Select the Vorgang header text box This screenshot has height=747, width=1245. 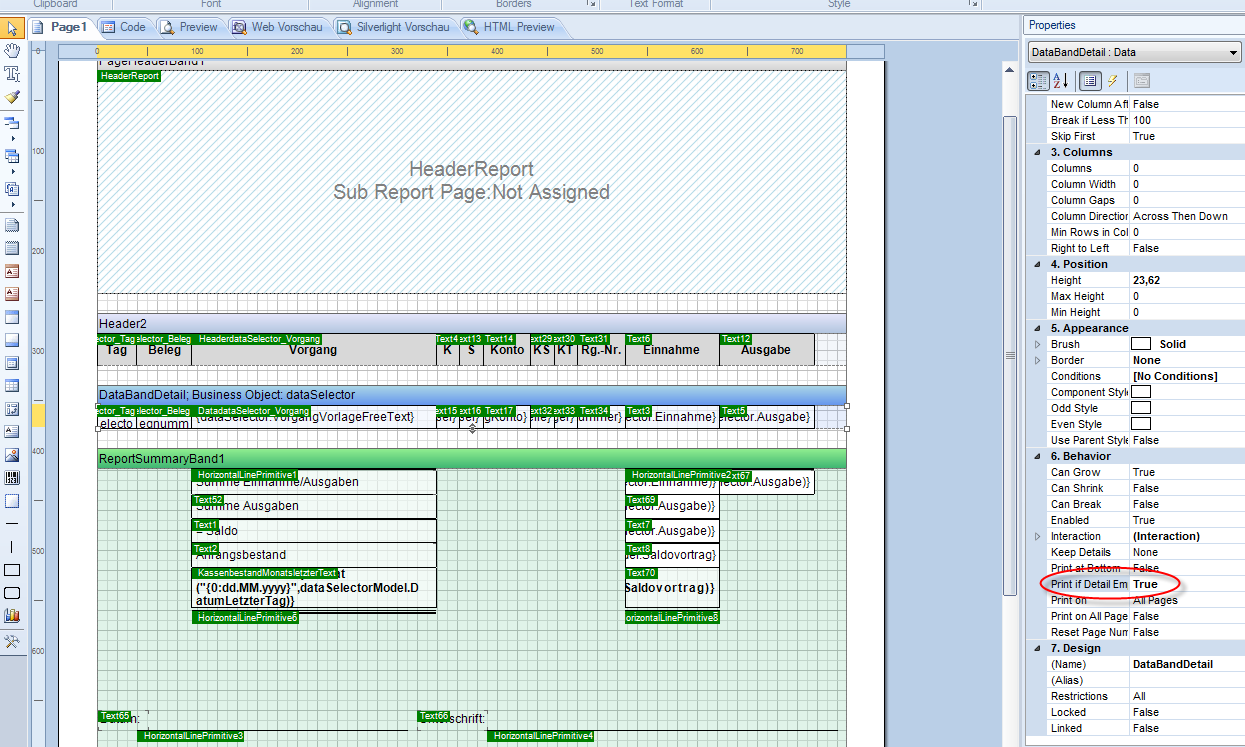pyautogui.click(x=313, y=350)
